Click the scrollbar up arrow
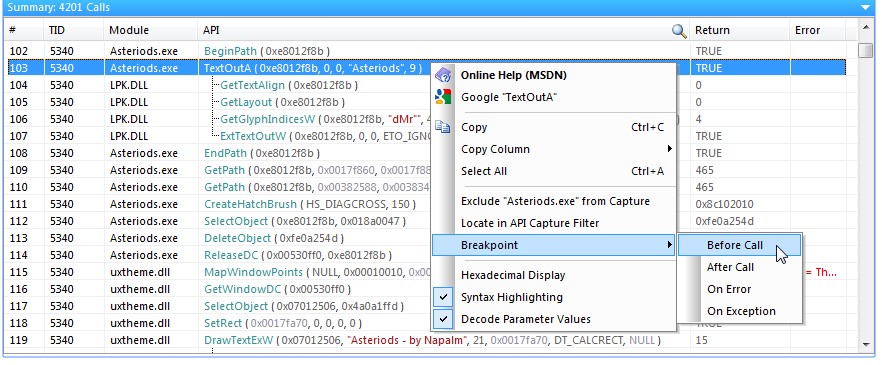The height and width of the screenshot is (365, 882). click(x=865, y=28)
